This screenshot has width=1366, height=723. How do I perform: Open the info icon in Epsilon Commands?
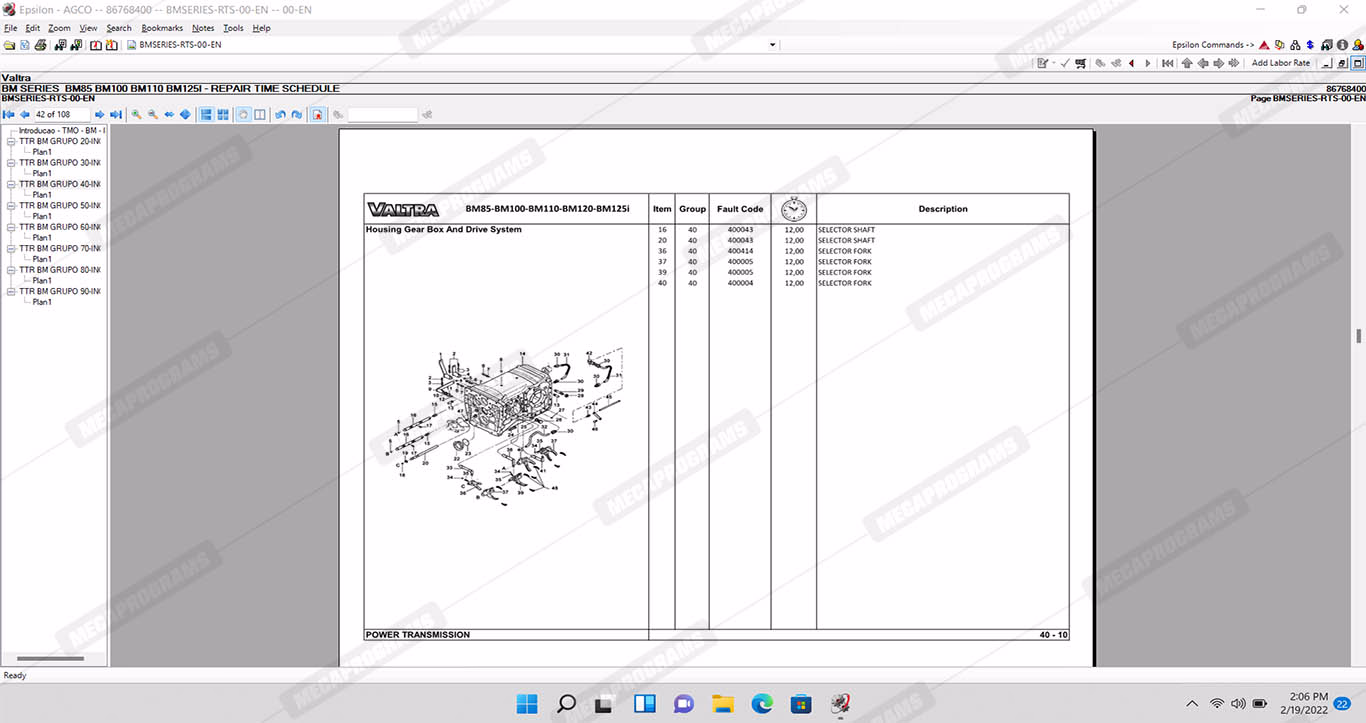1342,45
